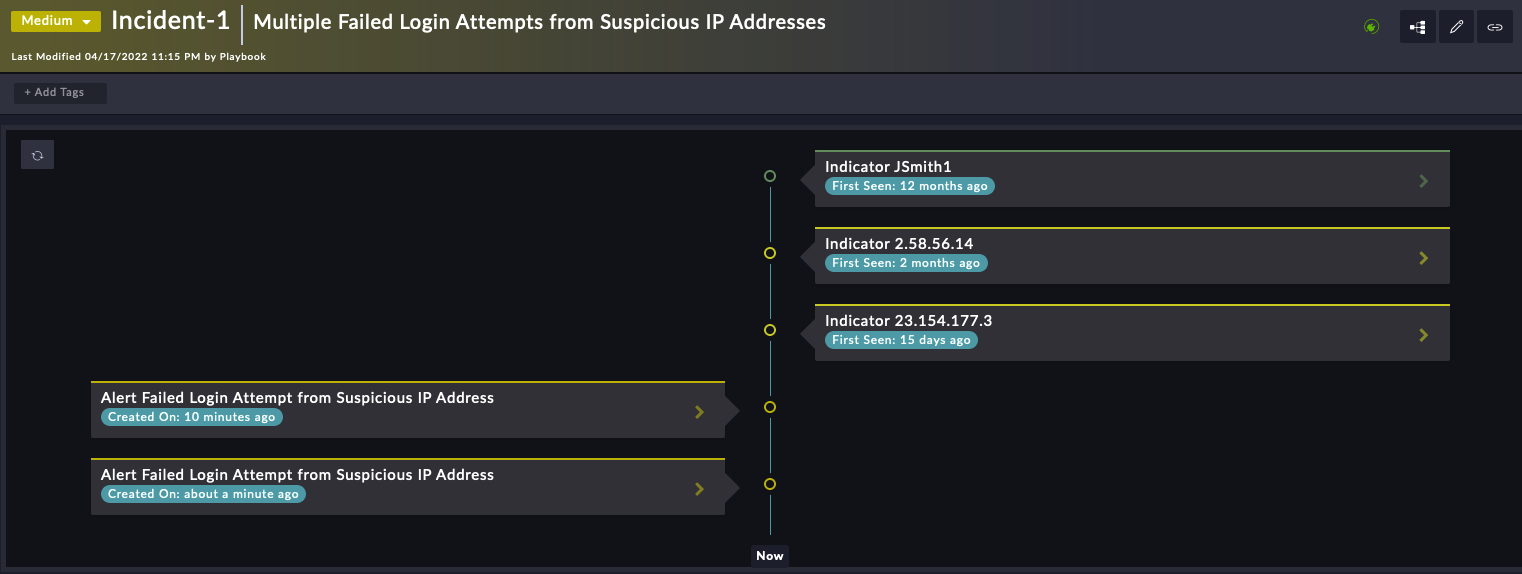
Task: Select the green timeline node for JSmith1
Action: (770, 176)
